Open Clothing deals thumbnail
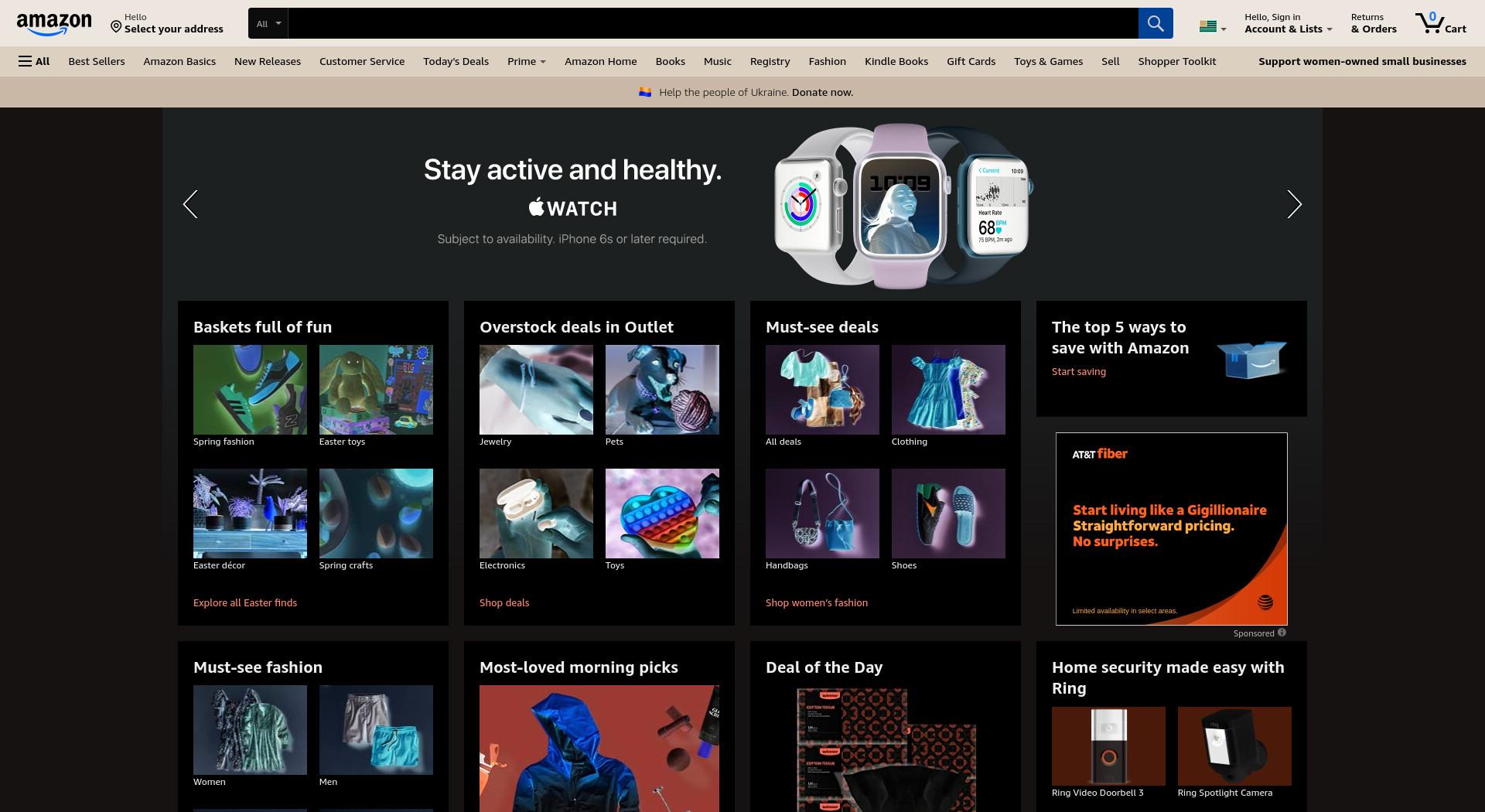Viewport: 1485px width, 812px height. tap(948, 390)
